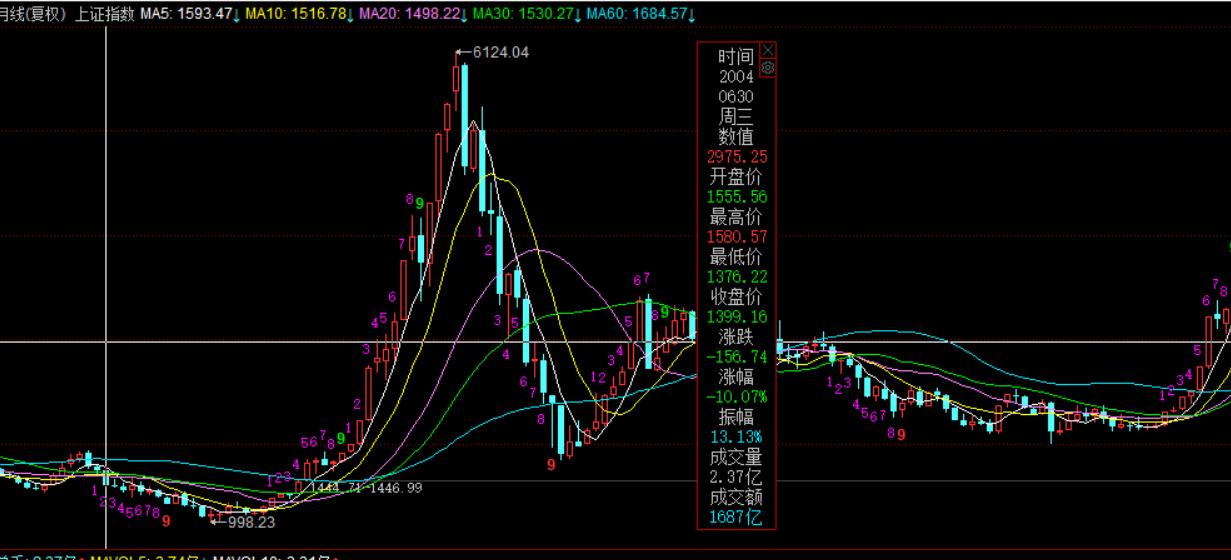Click the 成交额 value 1687亿
This screenshot has height=560, width=1231.
tap(736, 517)
